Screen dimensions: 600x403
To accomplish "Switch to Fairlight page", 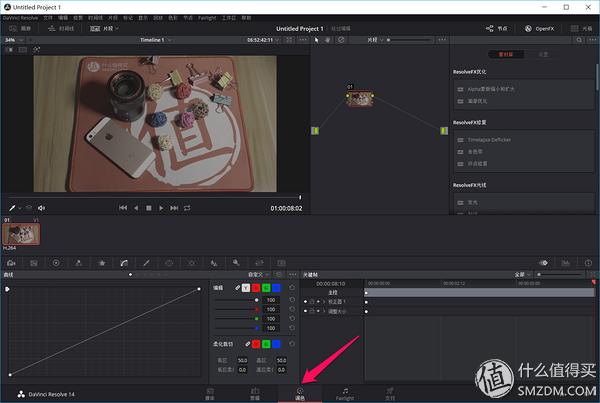I will click(x=344, y=393).
